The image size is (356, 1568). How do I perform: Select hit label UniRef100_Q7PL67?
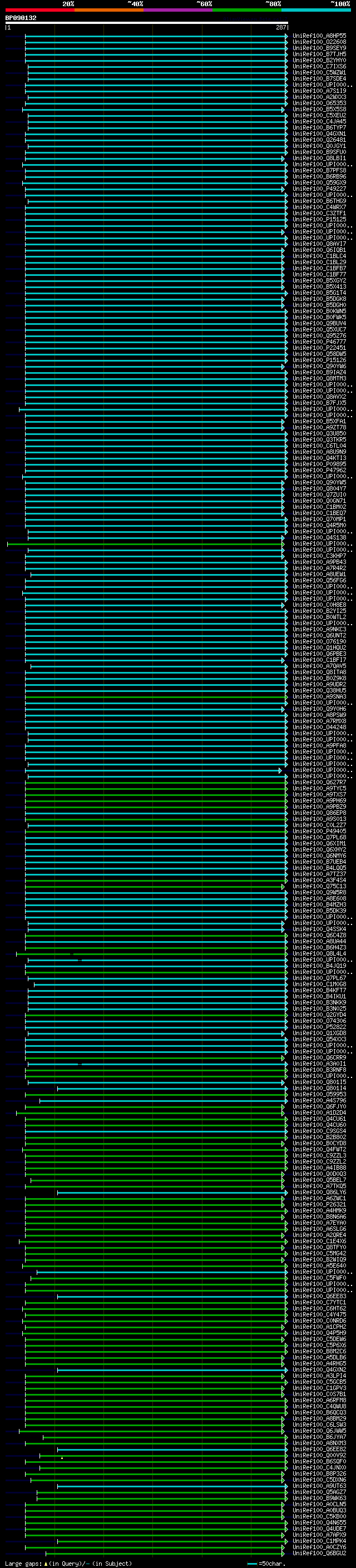point(319,978)
